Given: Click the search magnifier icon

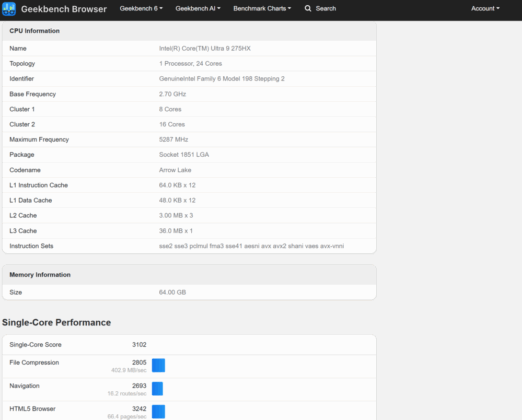Looking at the screenshot, I should tap(308, 8).
